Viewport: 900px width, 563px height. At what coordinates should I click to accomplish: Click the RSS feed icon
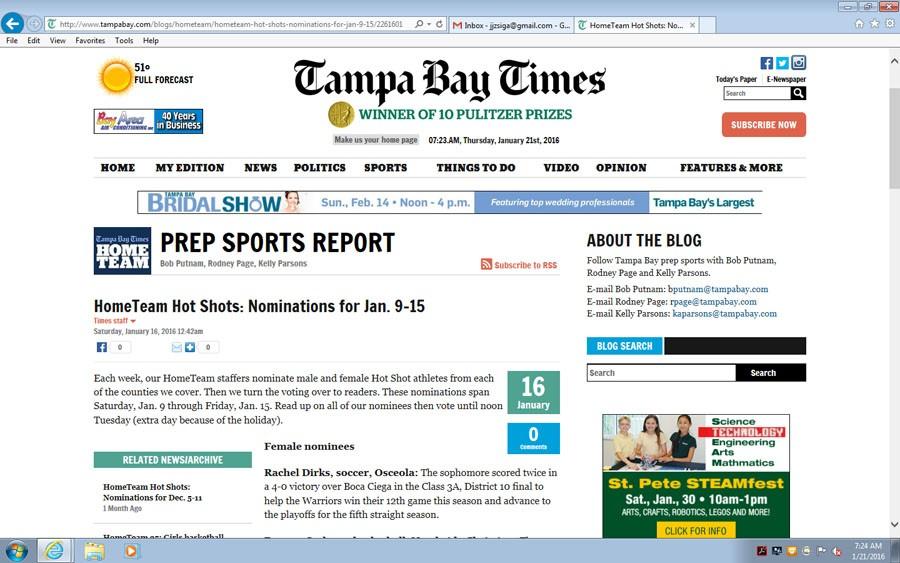tap(486, 264)
